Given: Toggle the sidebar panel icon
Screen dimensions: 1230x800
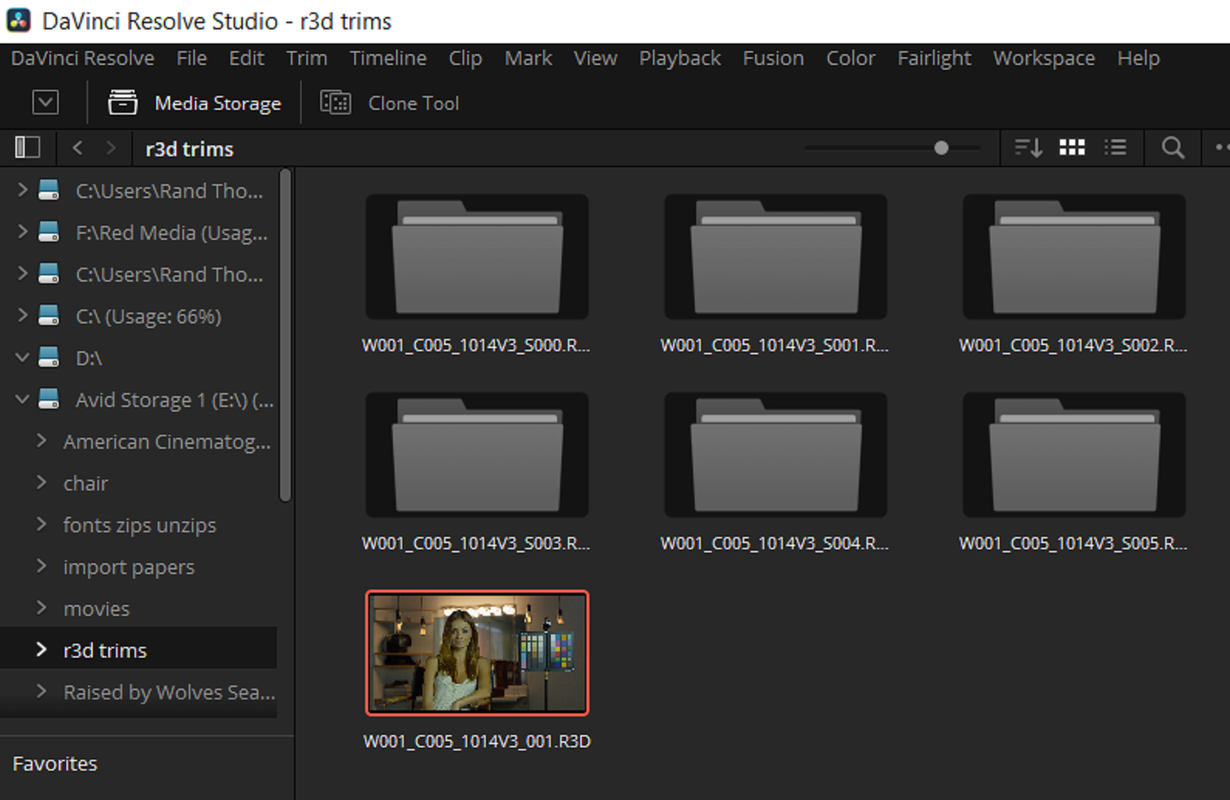Looking at the screenshot, I should [27, 148].
